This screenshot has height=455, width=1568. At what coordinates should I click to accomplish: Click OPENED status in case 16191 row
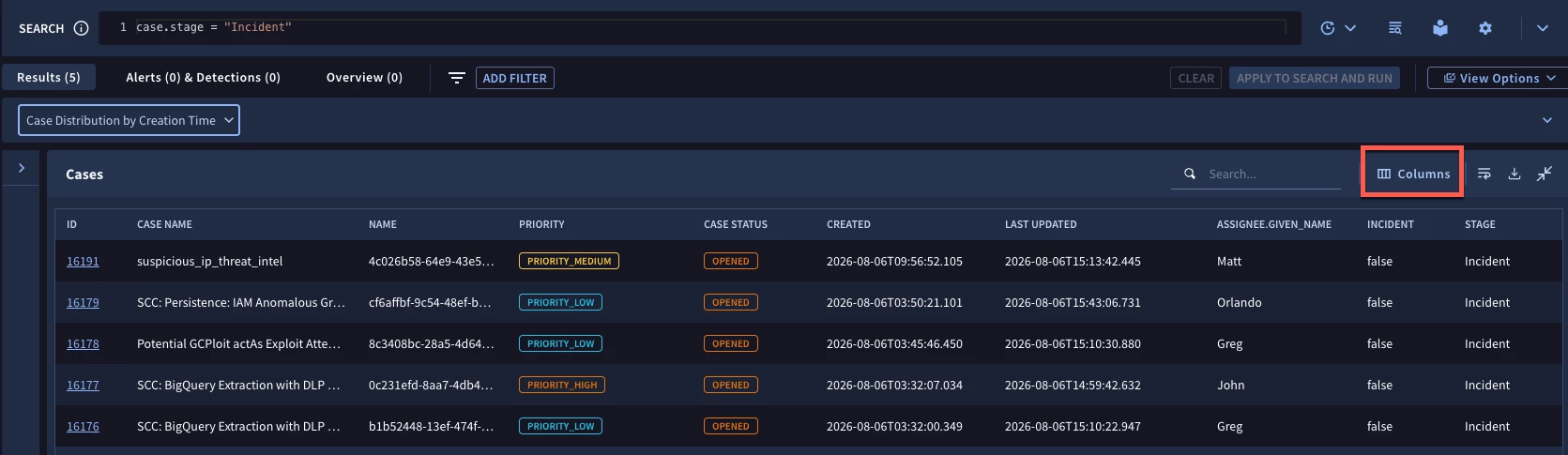[x=731, y=261]
